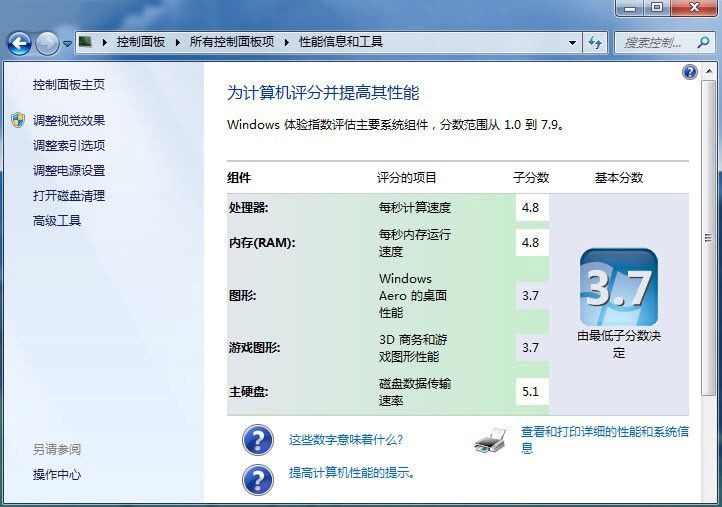Open 调整视觉效果 link
Image resolution: width=722 pixels, height=507 pixels.
69,120
